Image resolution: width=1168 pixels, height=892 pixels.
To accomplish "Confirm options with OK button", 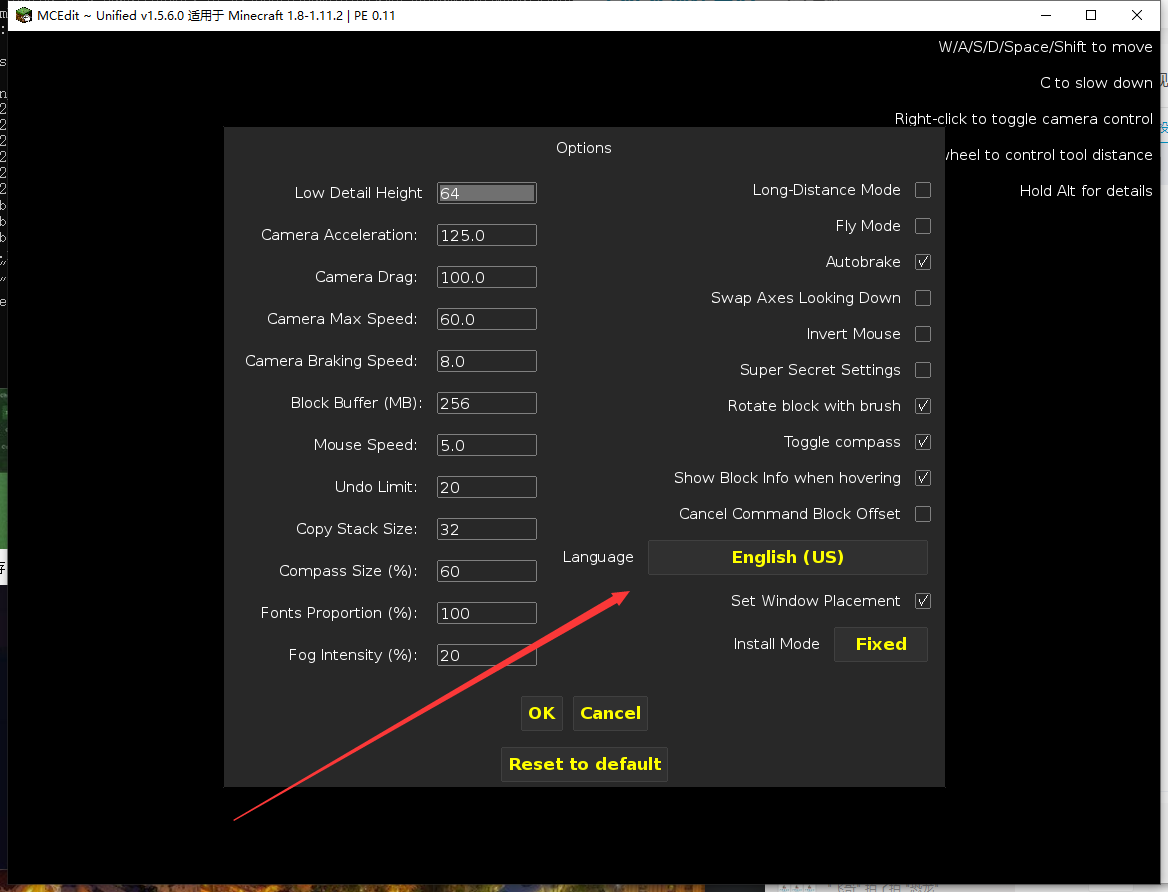I will [542, 713].
